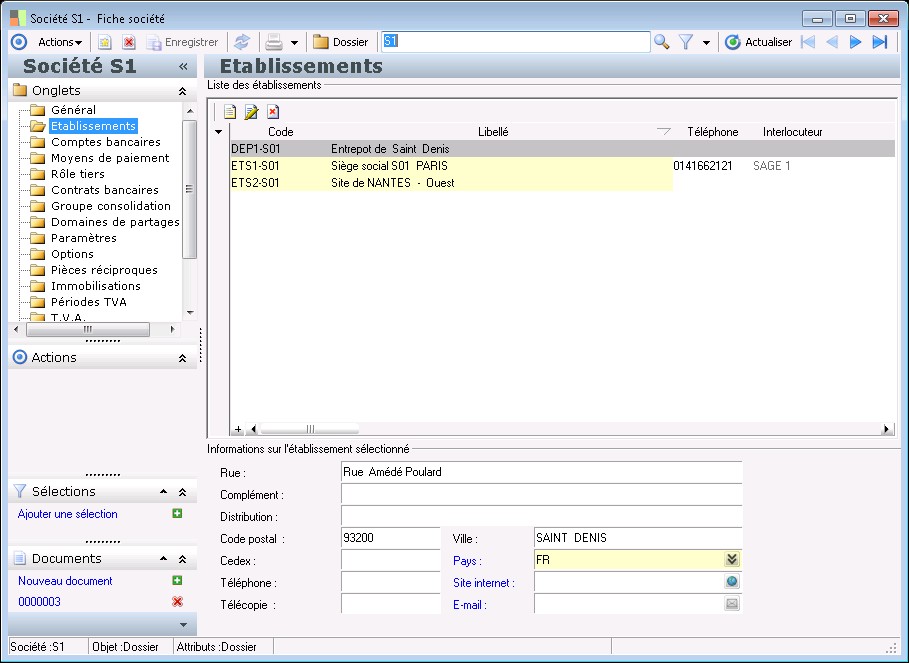
Task: Delete establishment with red X list icon
Action: [272, 112]
